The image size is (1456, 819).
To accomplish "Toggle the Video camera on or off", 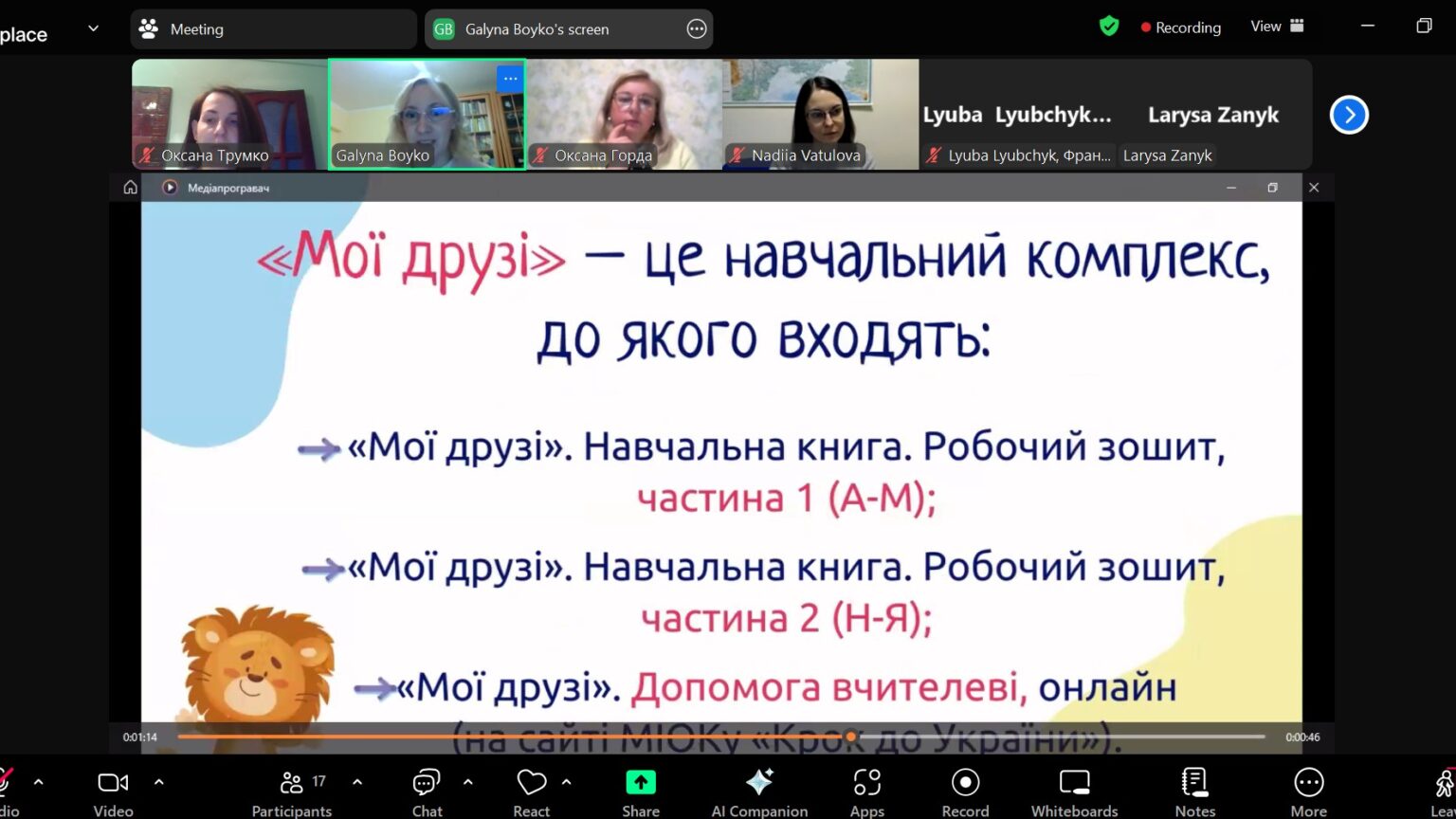I will click(x=113, y=783).
